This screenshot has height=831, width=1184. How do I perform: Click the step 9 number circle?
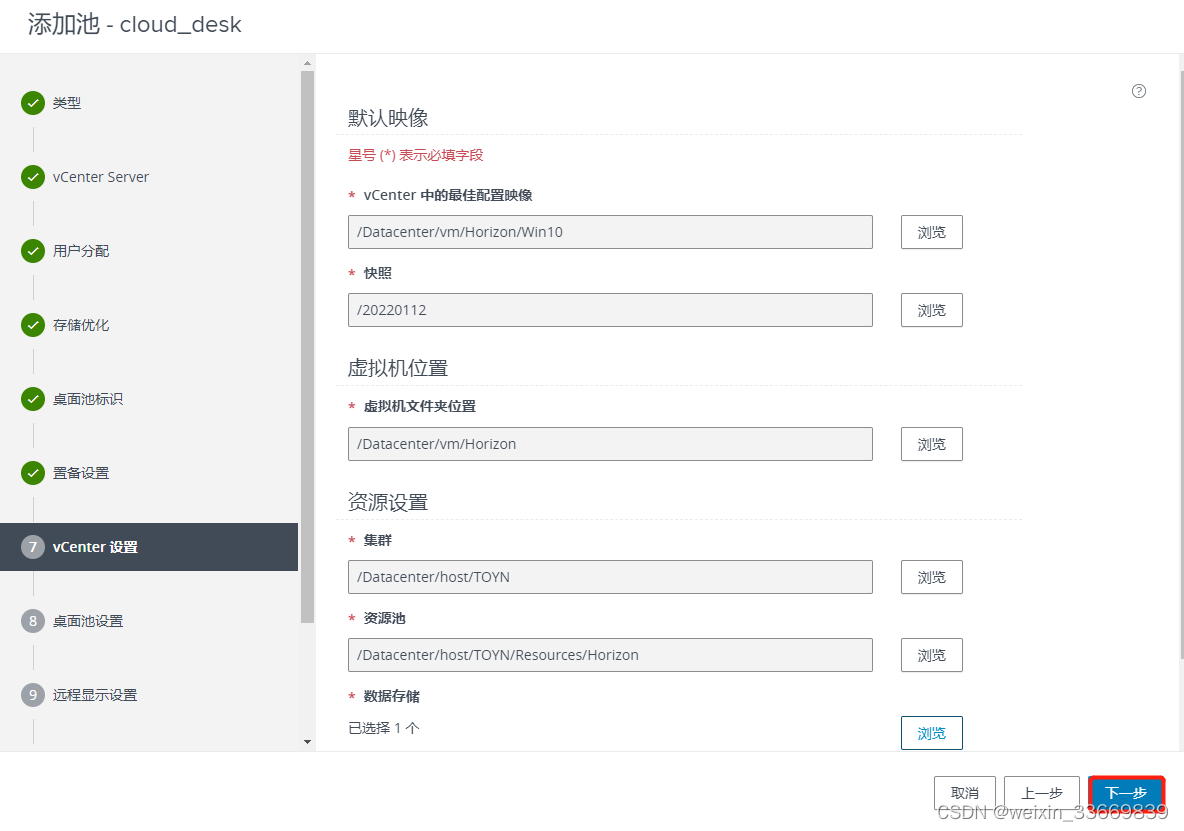(33, 694)
